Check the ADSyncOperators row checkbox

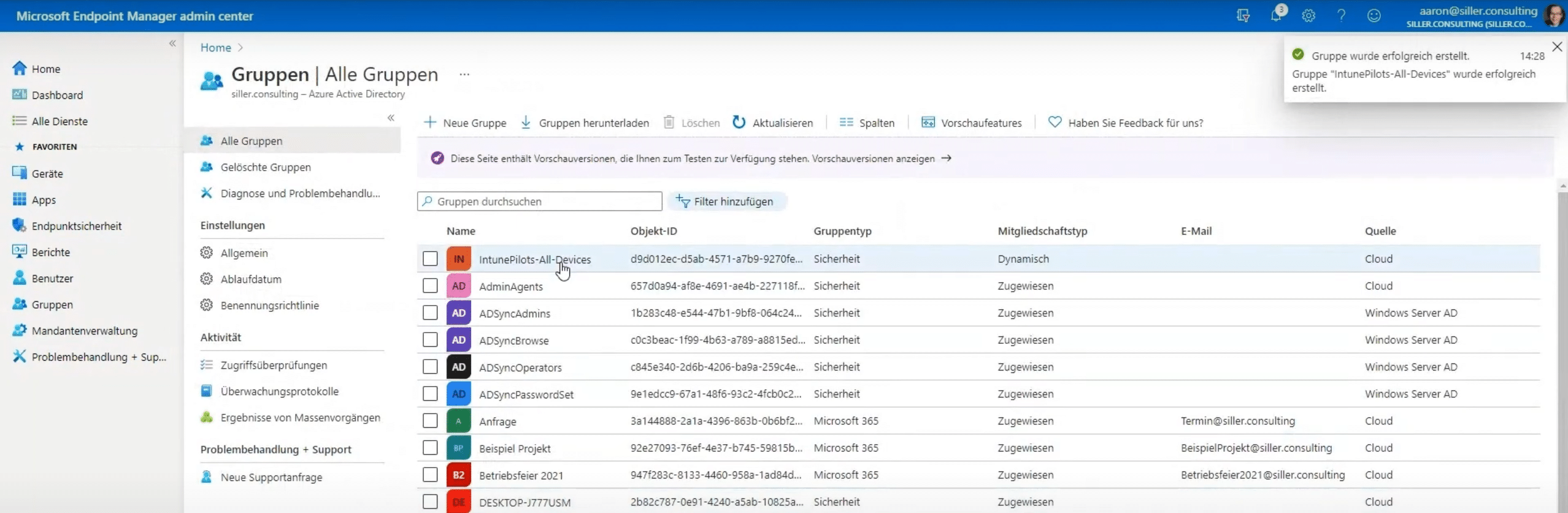coord(430,367)
